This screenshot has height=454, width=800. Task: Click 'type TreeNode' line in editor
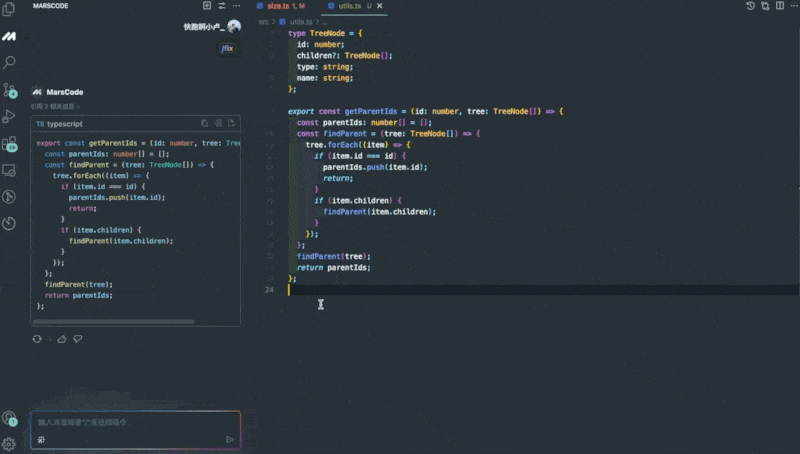click(325, 33)
